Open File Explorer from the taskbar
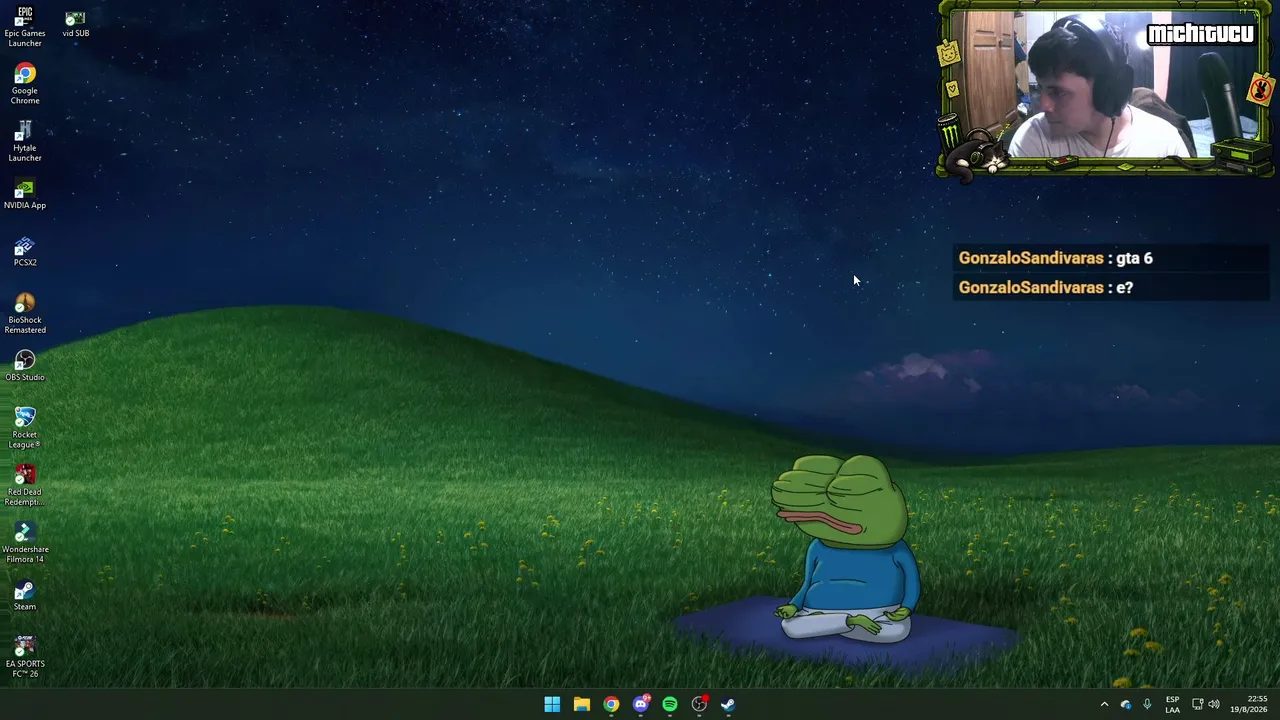The height and width of the screenshot is (720, 1280). pyautogui.click(x=581, y=704)
